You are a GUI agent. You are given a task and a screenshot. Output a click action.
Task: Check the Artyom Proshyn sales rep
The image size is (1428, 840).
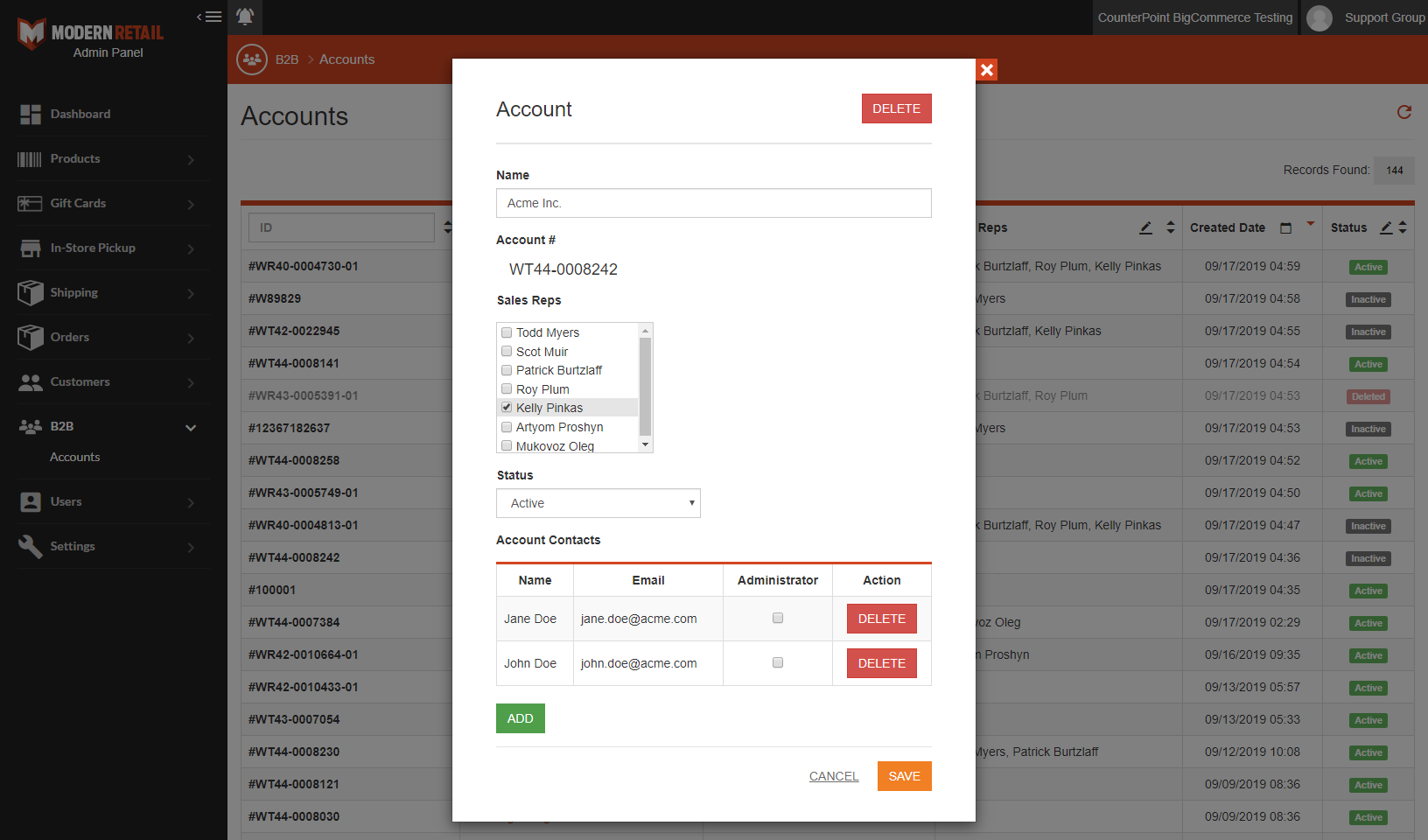[507, 427]
